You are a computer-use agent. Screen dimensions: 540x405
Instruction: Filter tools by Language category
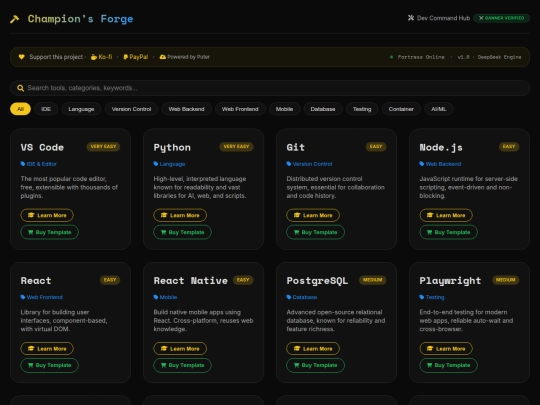(81, 109)
